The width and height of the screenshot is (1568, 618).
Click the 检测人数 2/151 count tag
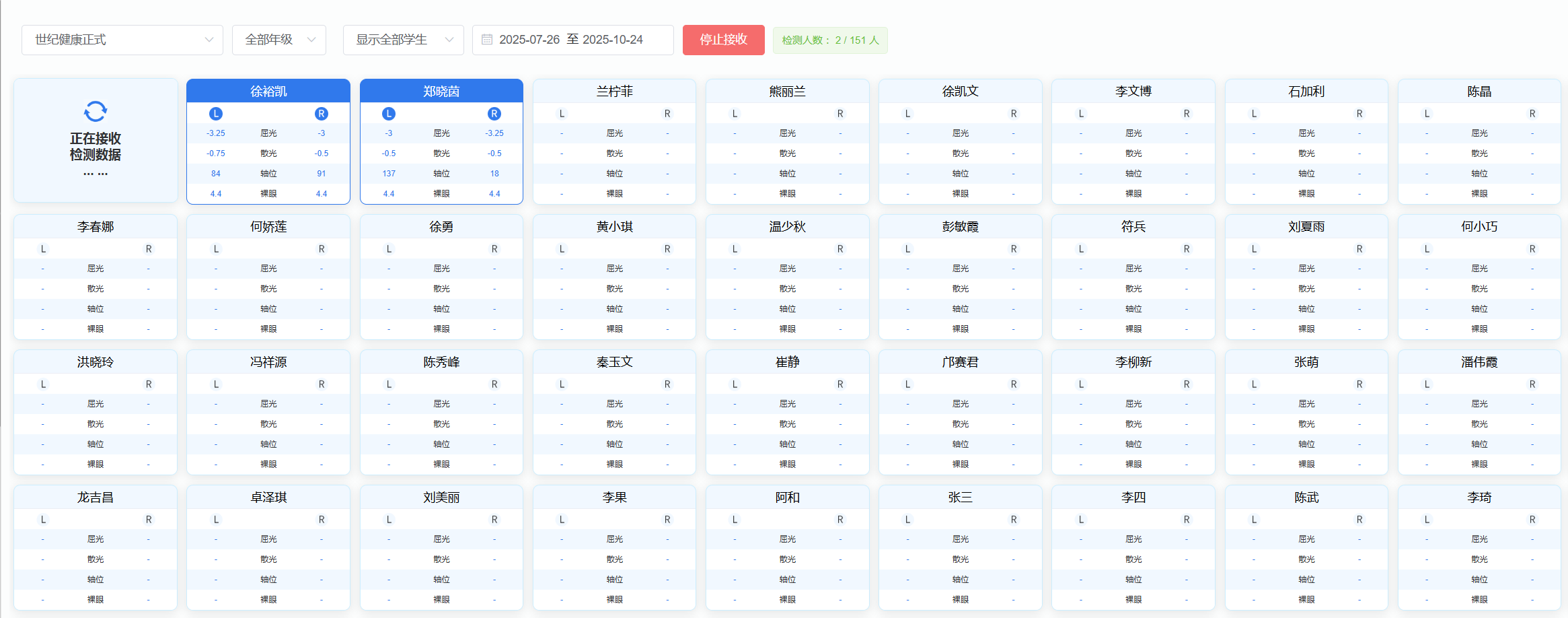click(830, 40)
